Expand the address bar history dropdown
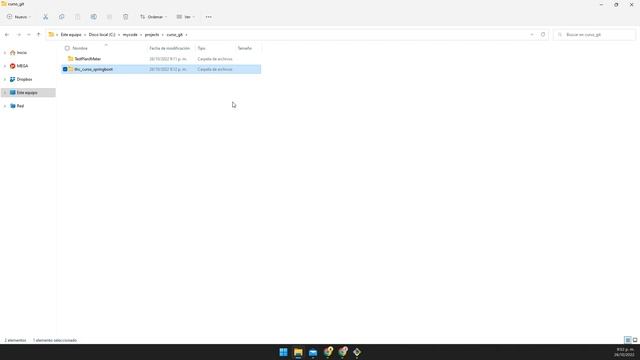 tap(532, 35)
